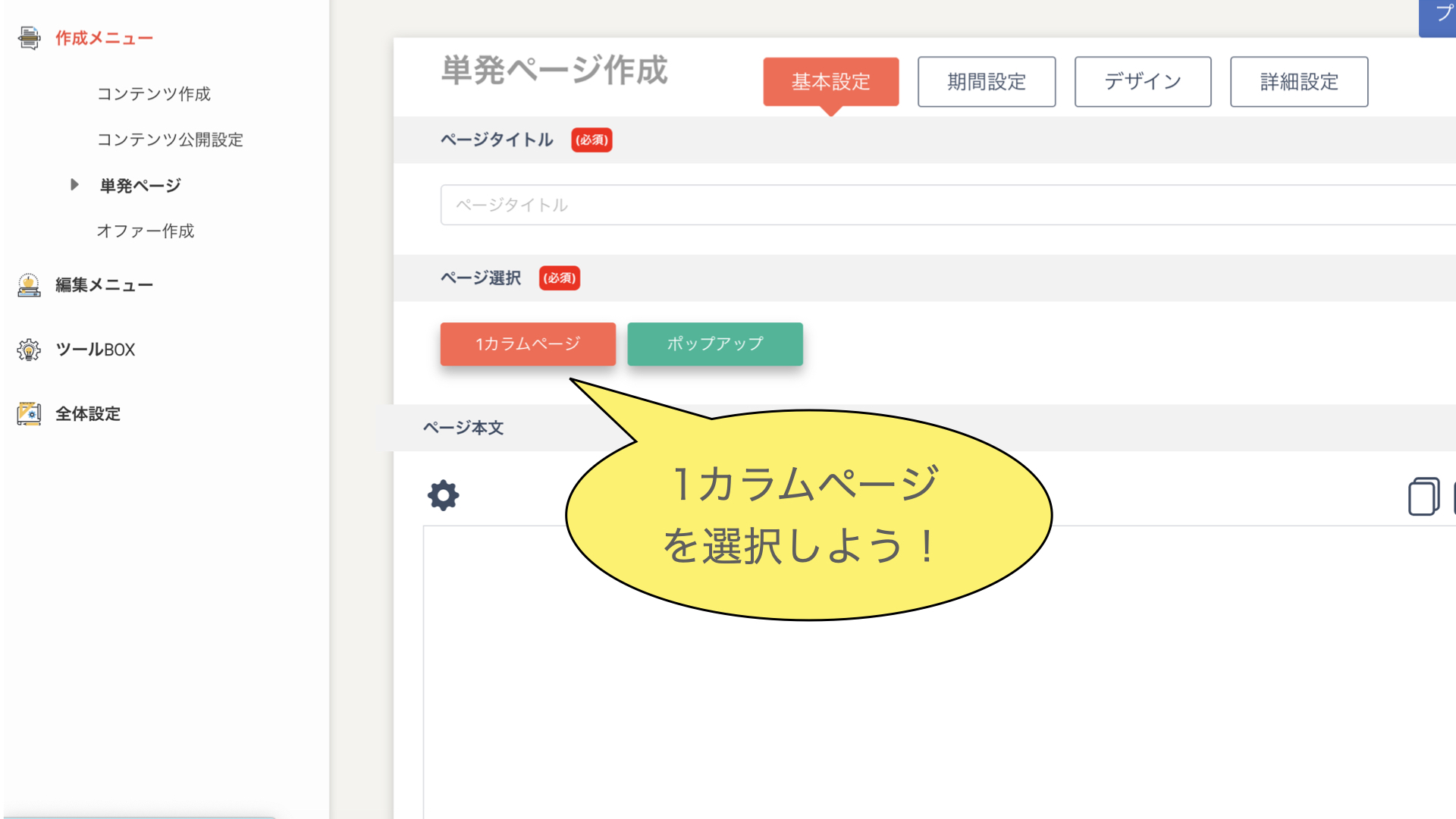The width and height of the screenshot is (1456, 819).
Task: Click the ツールBOX gear-bulb icon
Action: (29, 350)
